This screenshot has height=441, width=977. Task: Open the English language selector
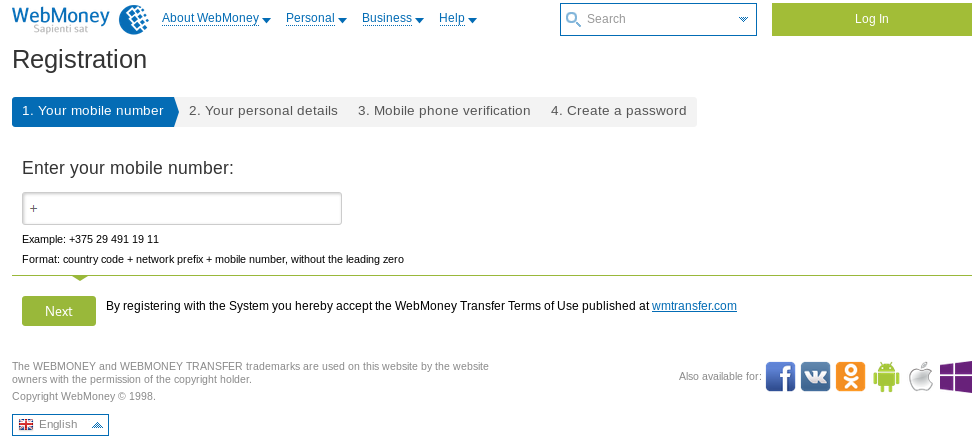[x=60, y=425]
